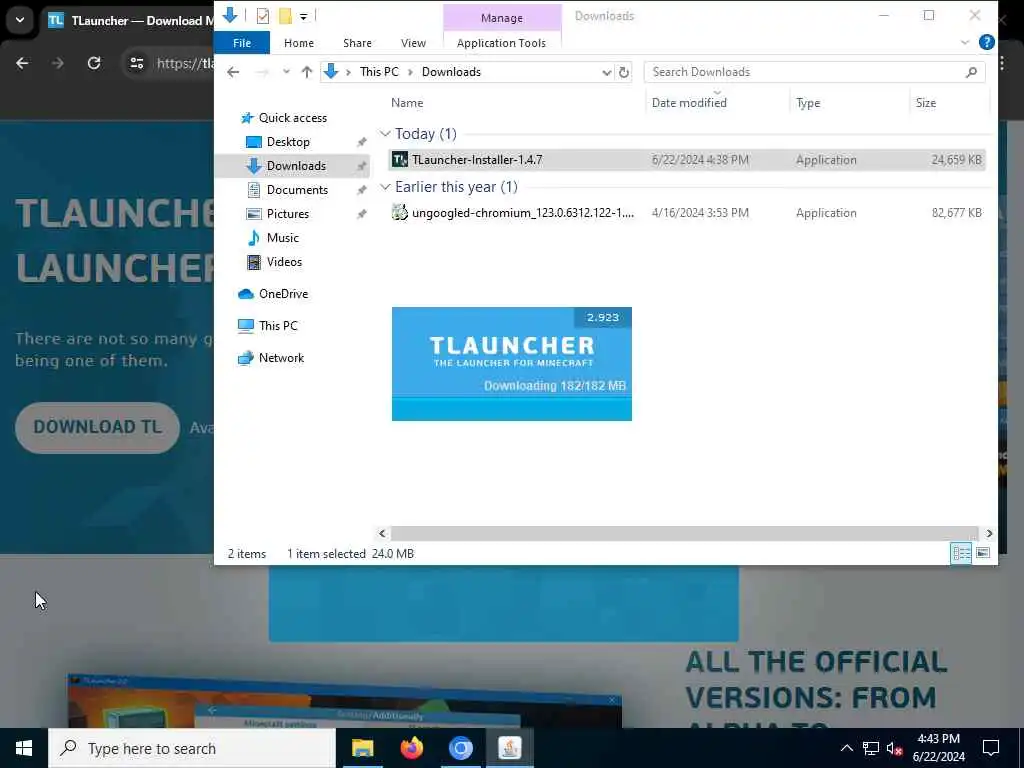The height and width of the screenshot is (768, 1024).
Task: Click the search magnifier icon in Explorer
Action: (971, 72)
